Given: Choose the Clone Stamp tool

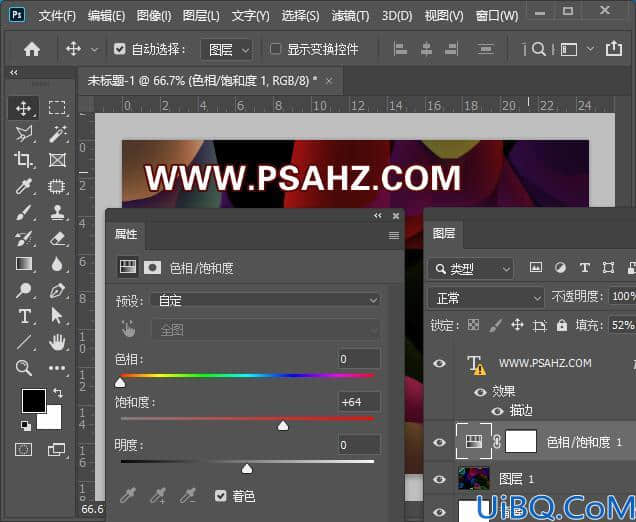Looking at the screenshot, I should (x=57, y=213).
